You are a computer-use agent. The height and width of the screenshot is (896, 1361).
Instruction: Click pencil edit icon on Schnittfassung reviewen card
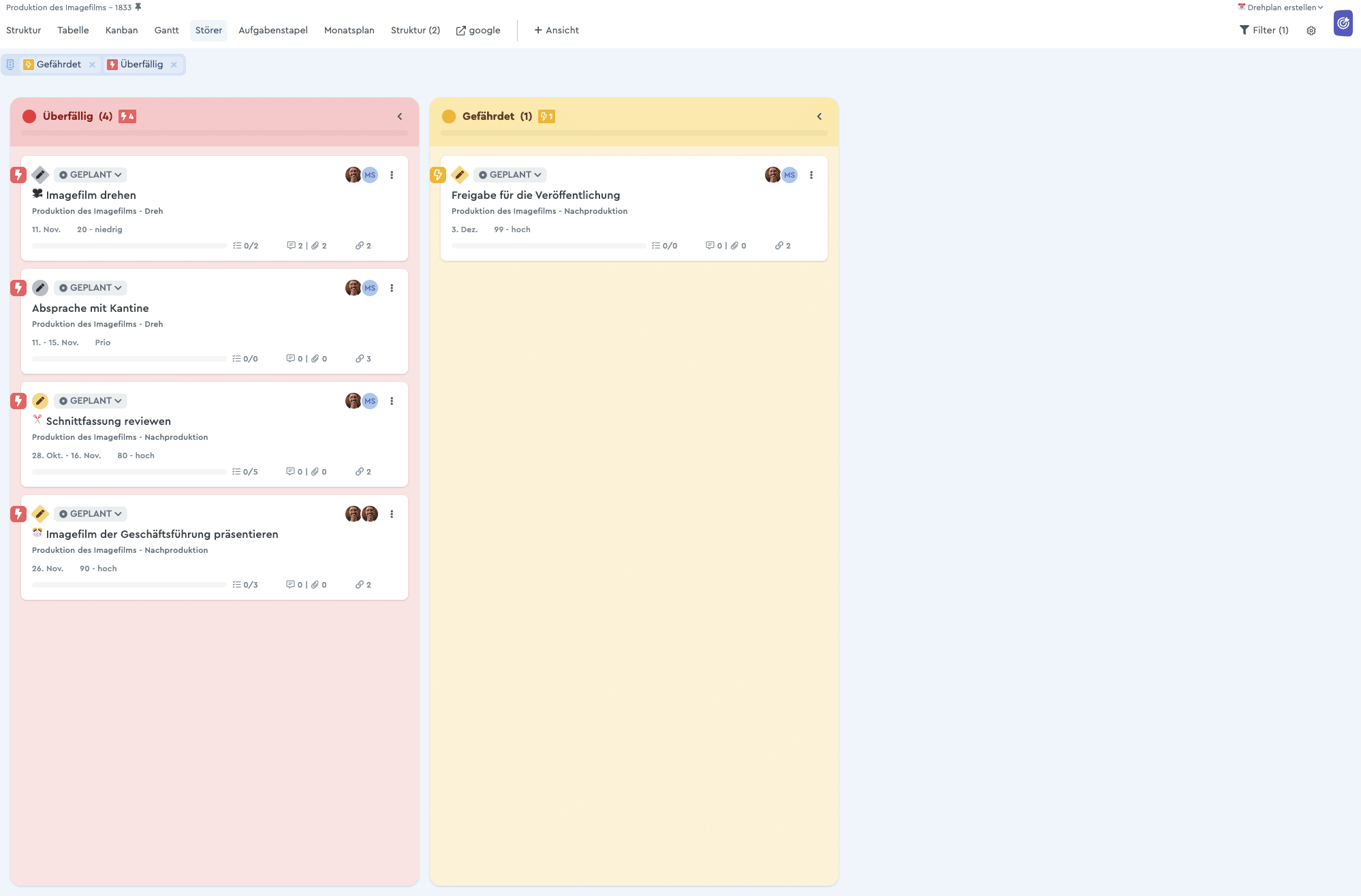(40, 401)
